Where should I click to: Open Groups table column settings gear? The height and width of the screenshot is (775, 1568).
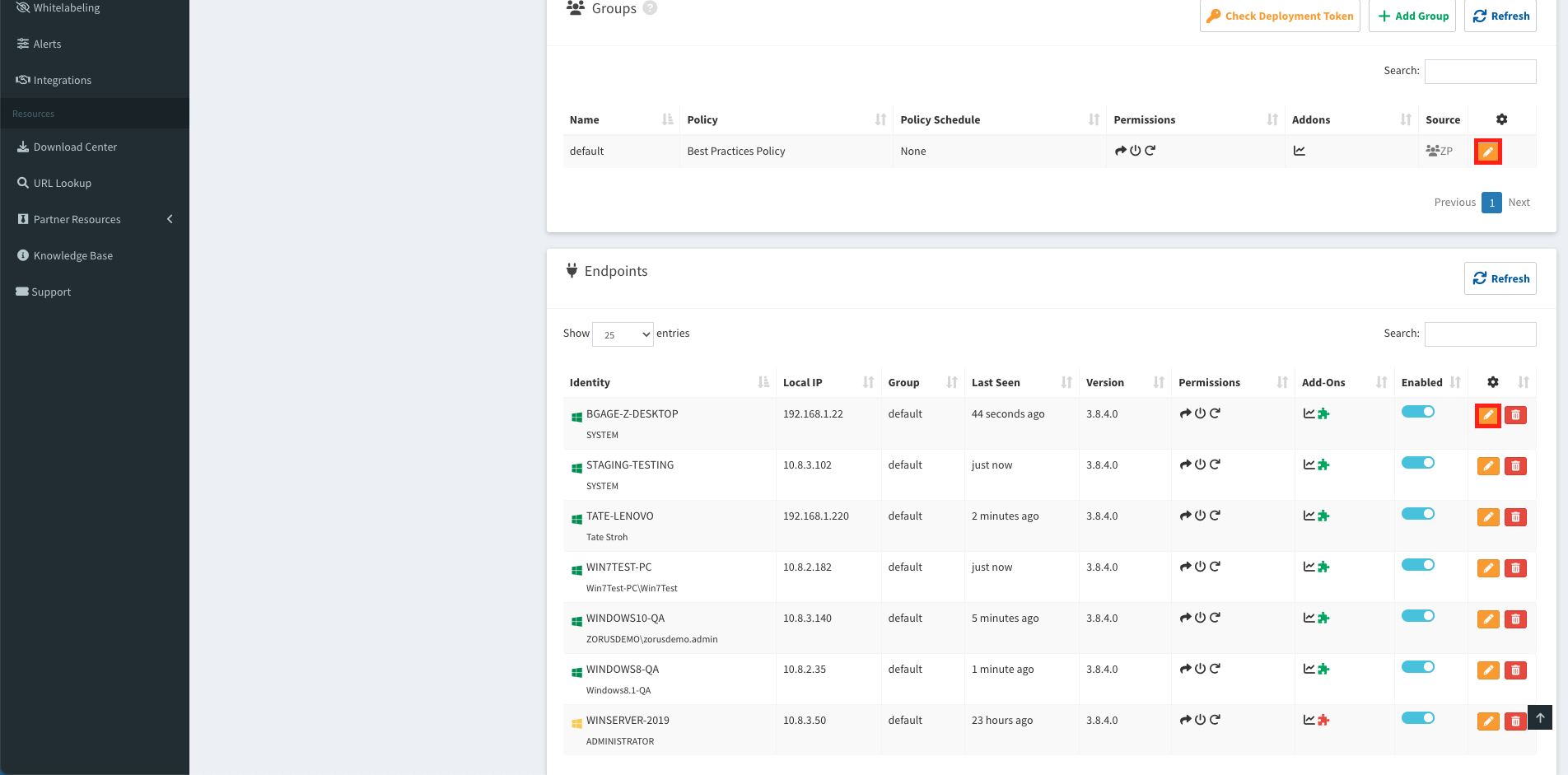pyautogui.click(x=1501, y=119)
